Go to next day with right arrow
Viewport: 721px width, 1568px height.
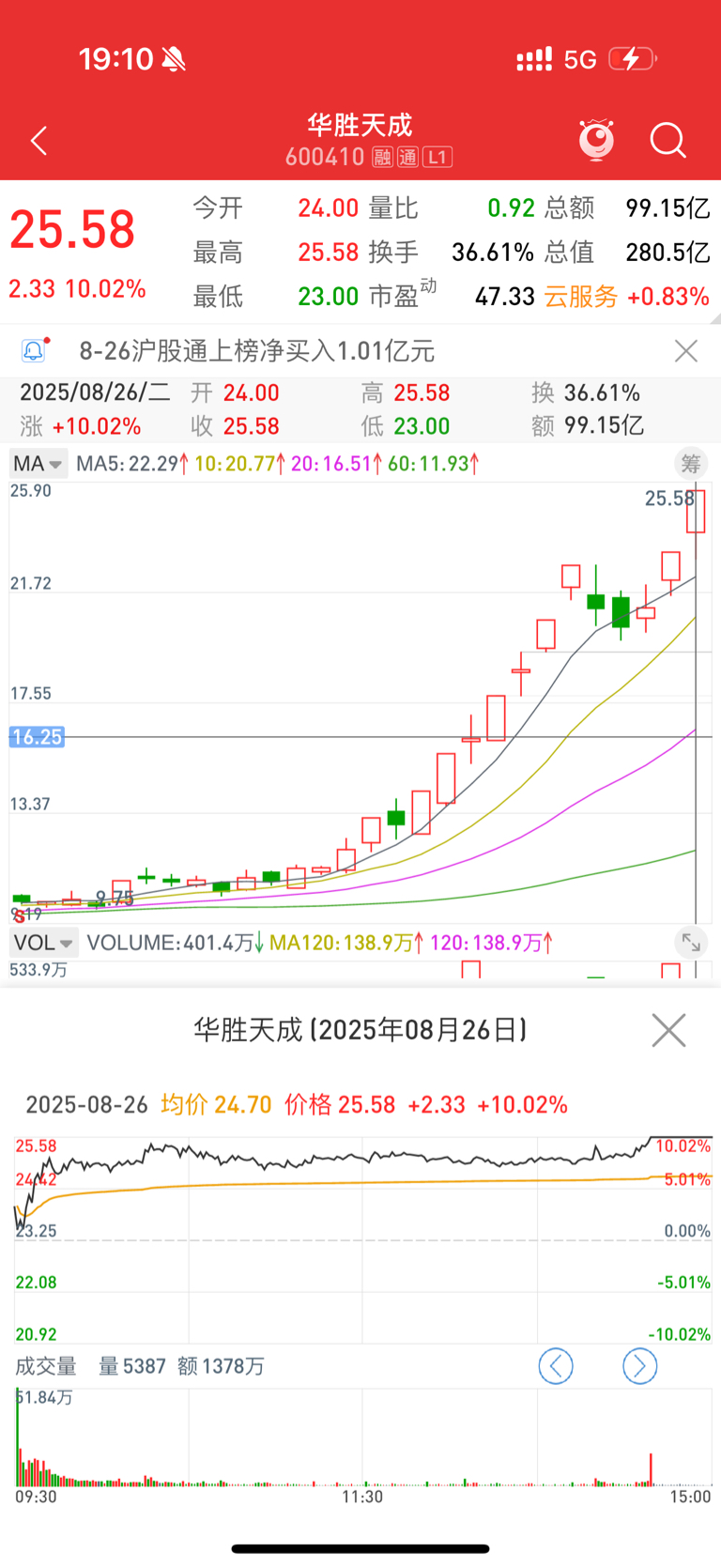[x=639, y=1365]
